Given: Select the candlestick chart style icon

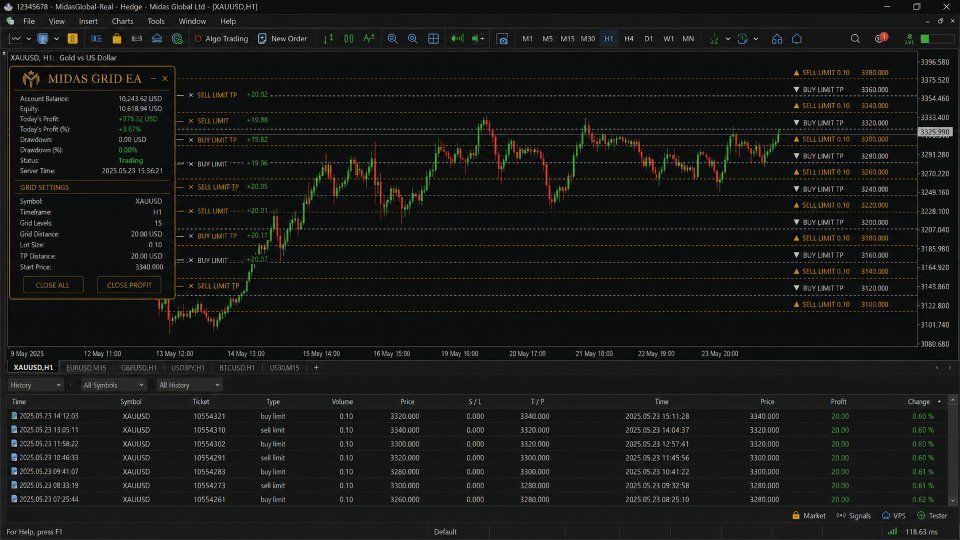Looking at the screenshot, I should (348, 39).
